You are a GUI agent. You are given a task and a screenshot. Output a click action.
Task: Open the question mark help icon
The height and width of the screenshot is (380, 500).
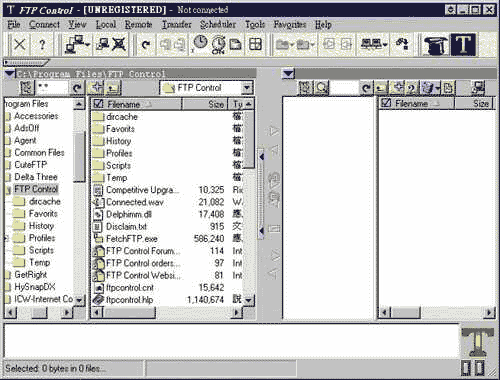[42, 44]
